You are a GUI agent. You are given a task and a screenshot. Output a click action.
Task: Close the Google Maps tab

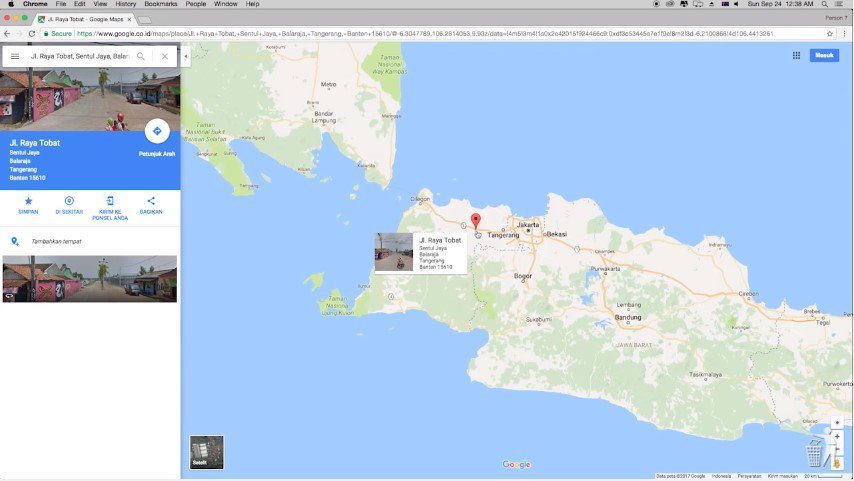click(x=129, y=19)
